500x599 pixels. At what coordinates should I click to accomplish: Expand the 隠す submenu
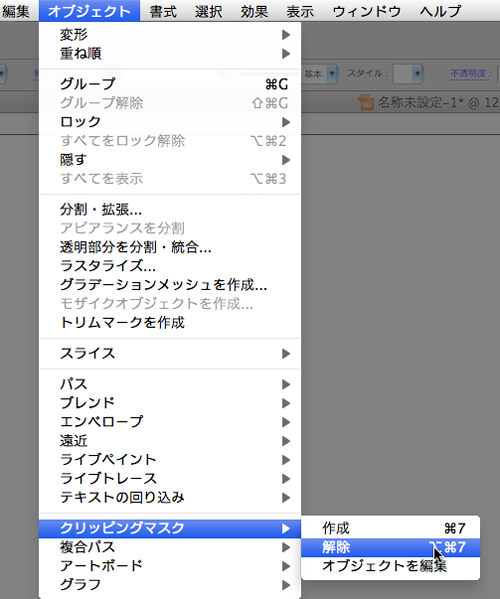point(170,159)
